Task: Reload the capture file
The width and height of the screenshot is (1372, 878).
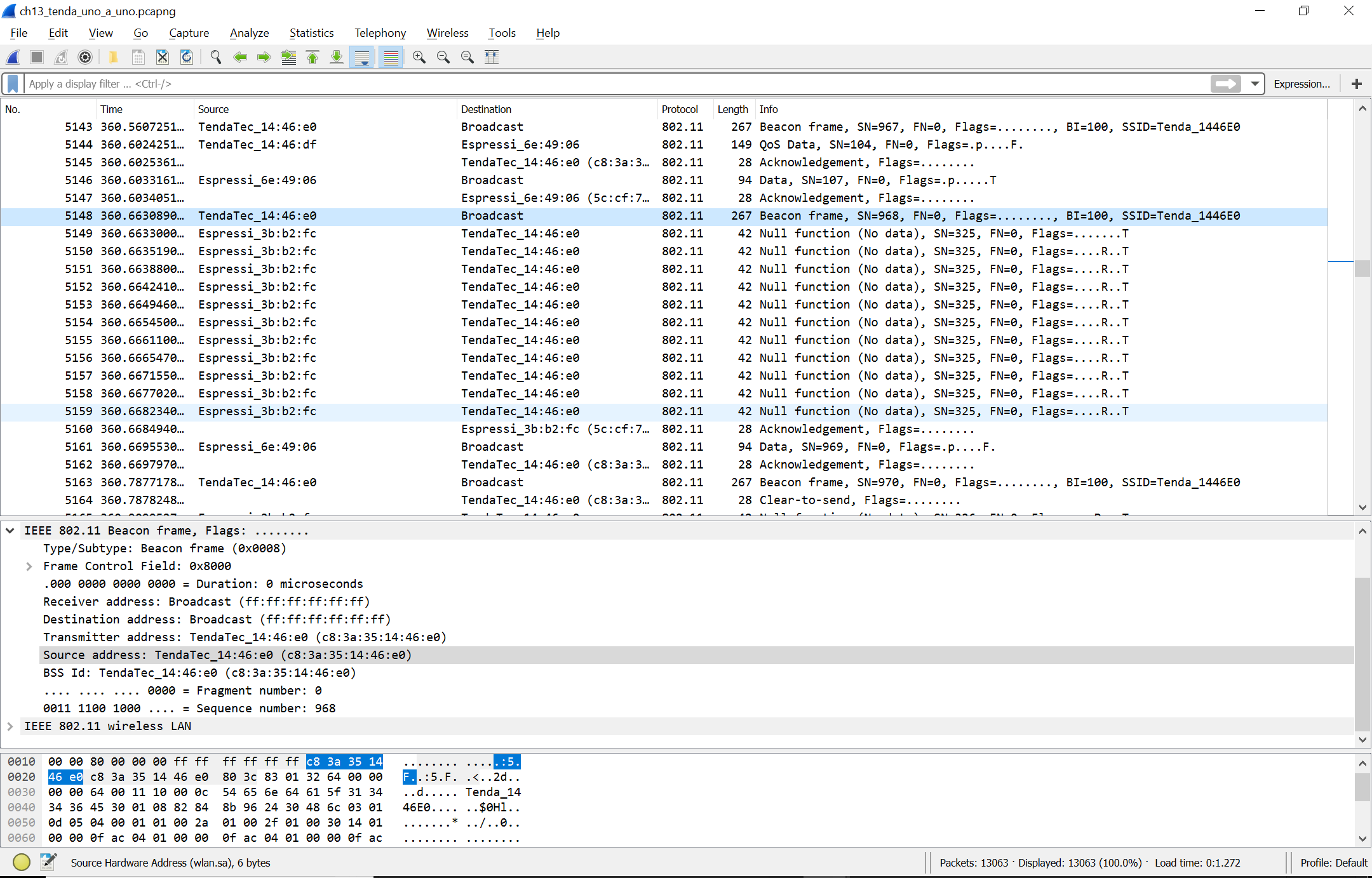Action: [186, 57]
